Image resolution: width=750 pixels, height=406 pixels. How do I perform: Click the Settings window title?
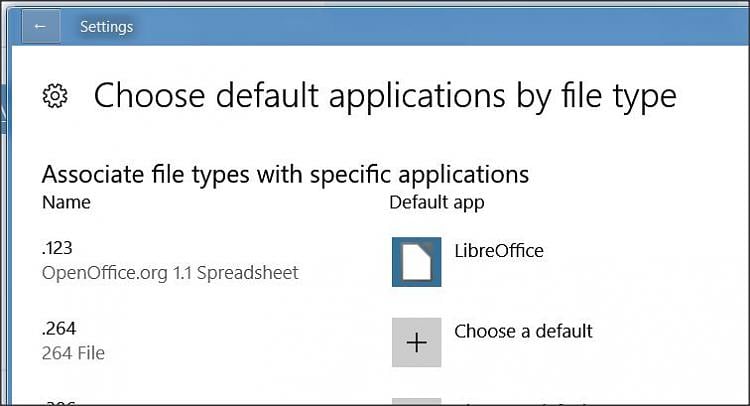pyautogui.click(x=106, y=27)
